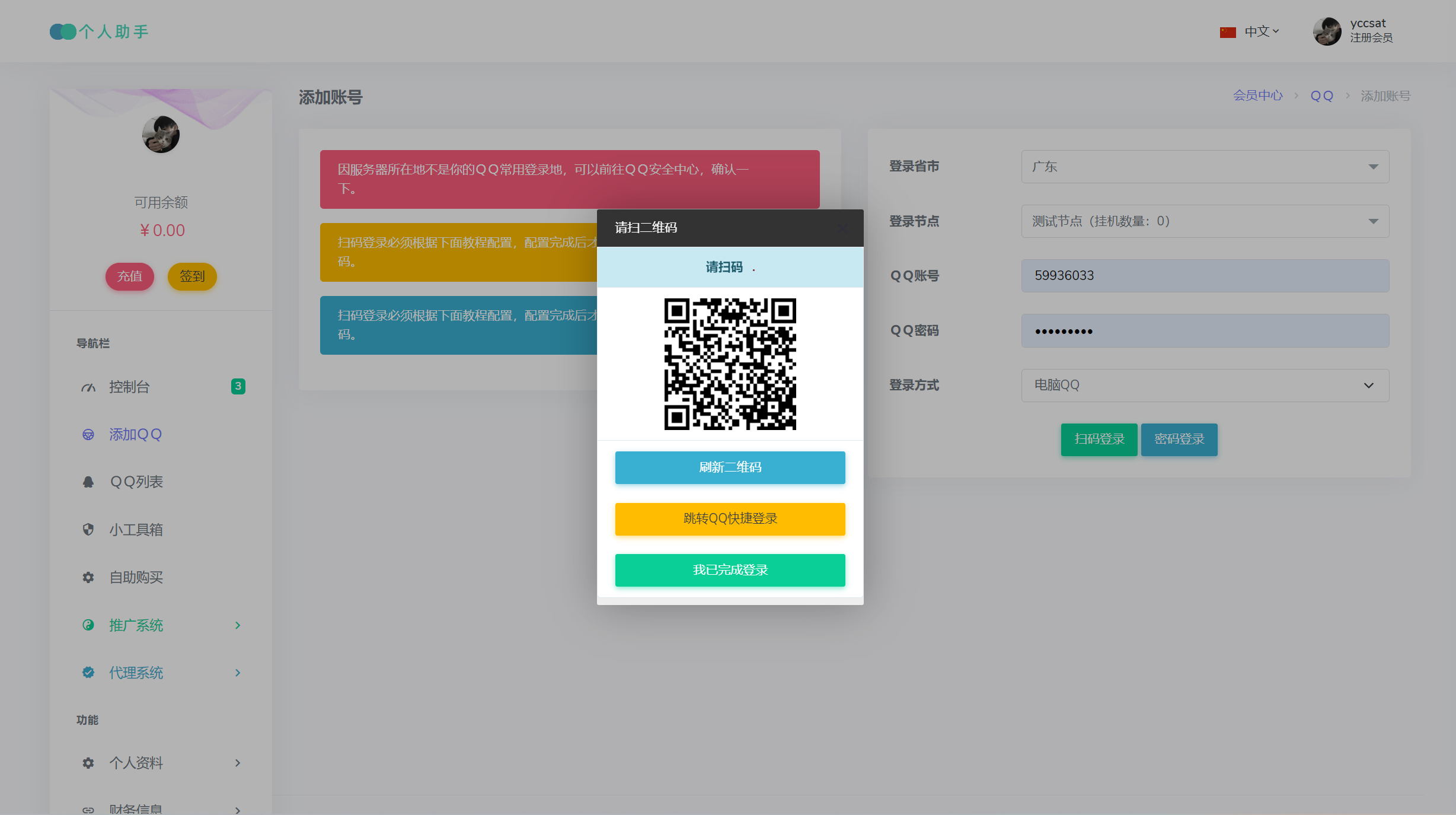The width and height of the screenshot is (1456, 815).
Task: Expand the 财务信息 chevron
Action: [x=238, y=810]
